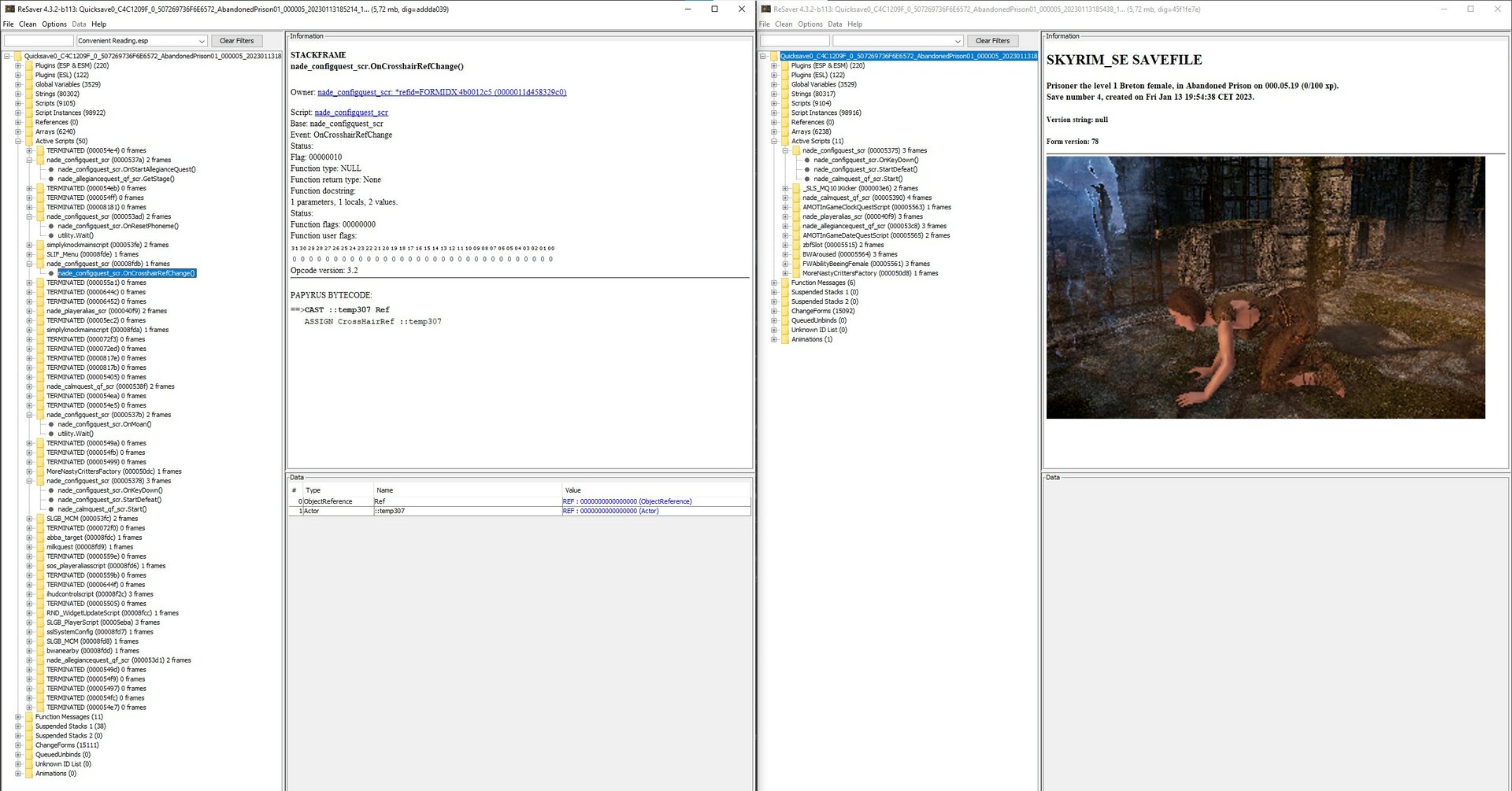Collapse nade_configquest_scr (0000537a) 2 frames node
Viewport: 1512px width, 791px height.
click(29, 160)
